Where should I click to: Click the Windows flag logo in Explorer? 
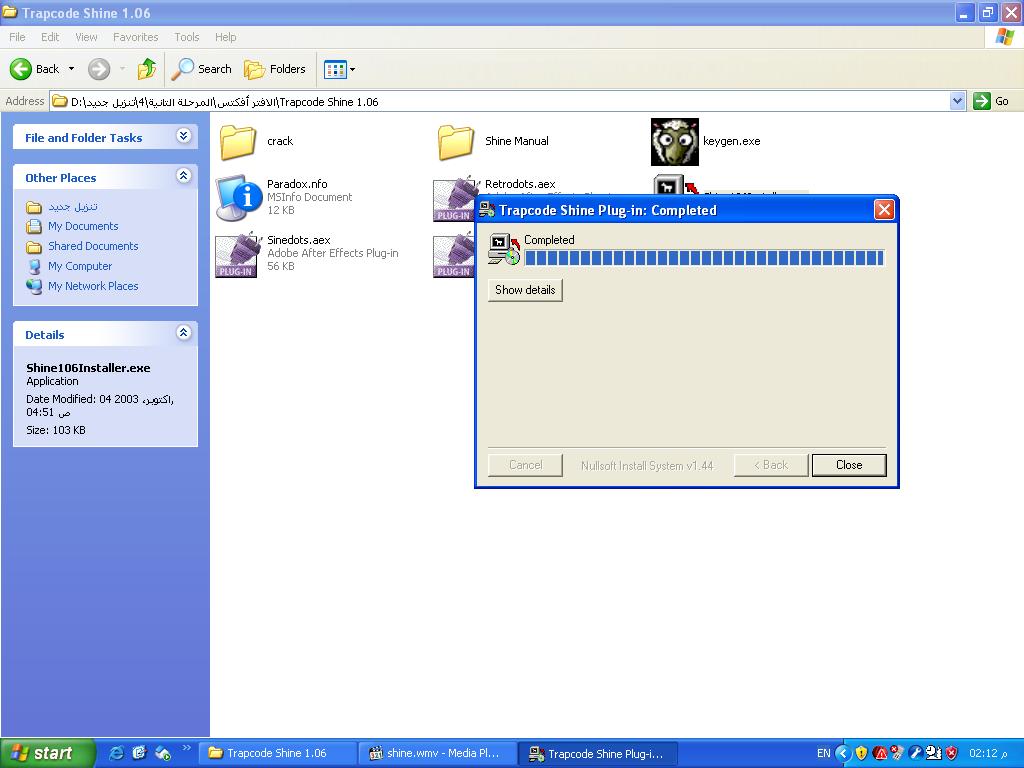click(1004, 37)
